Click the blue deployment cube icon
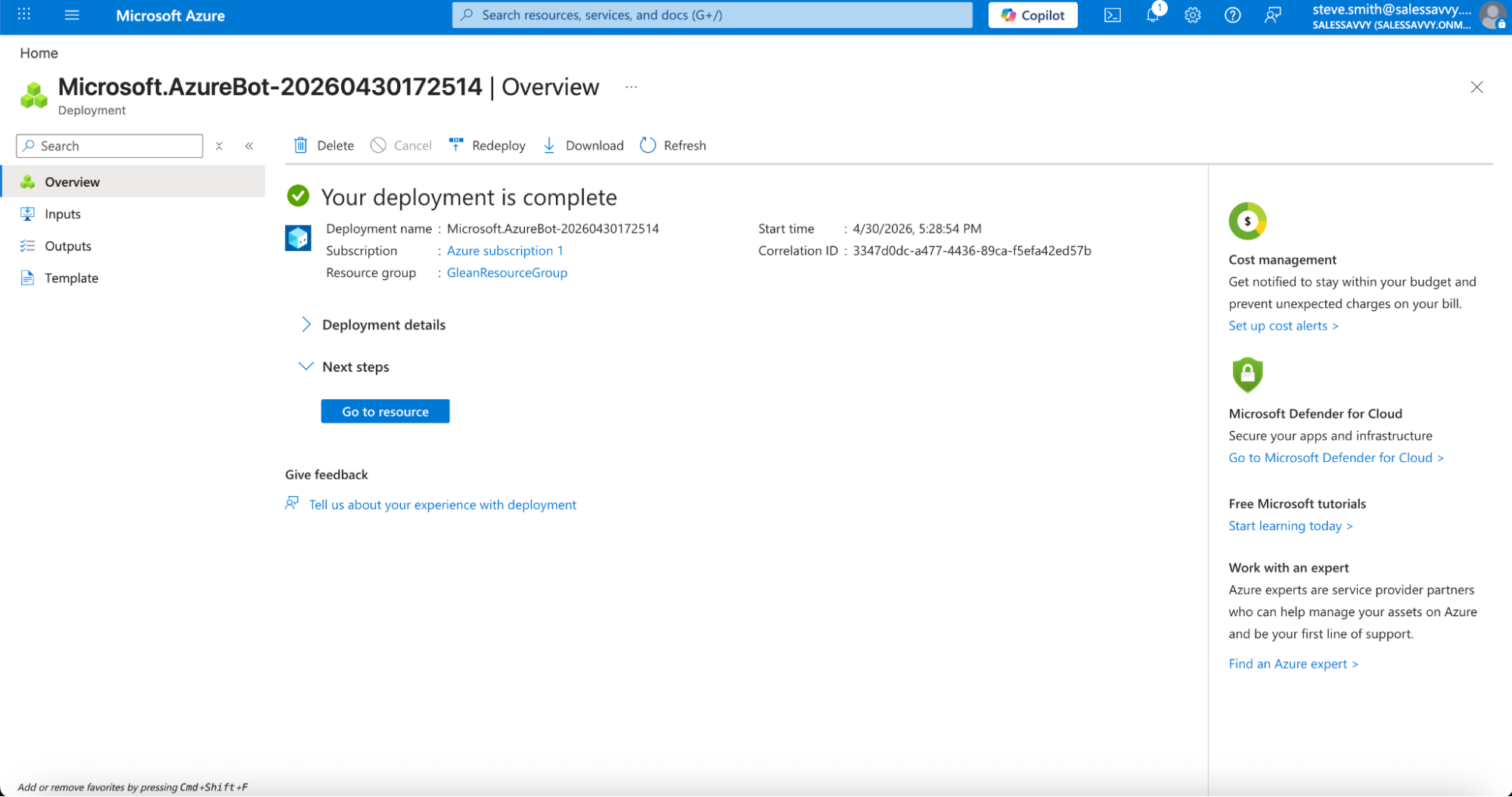This screenshot has width=1512, height=797. click(298, 238)
